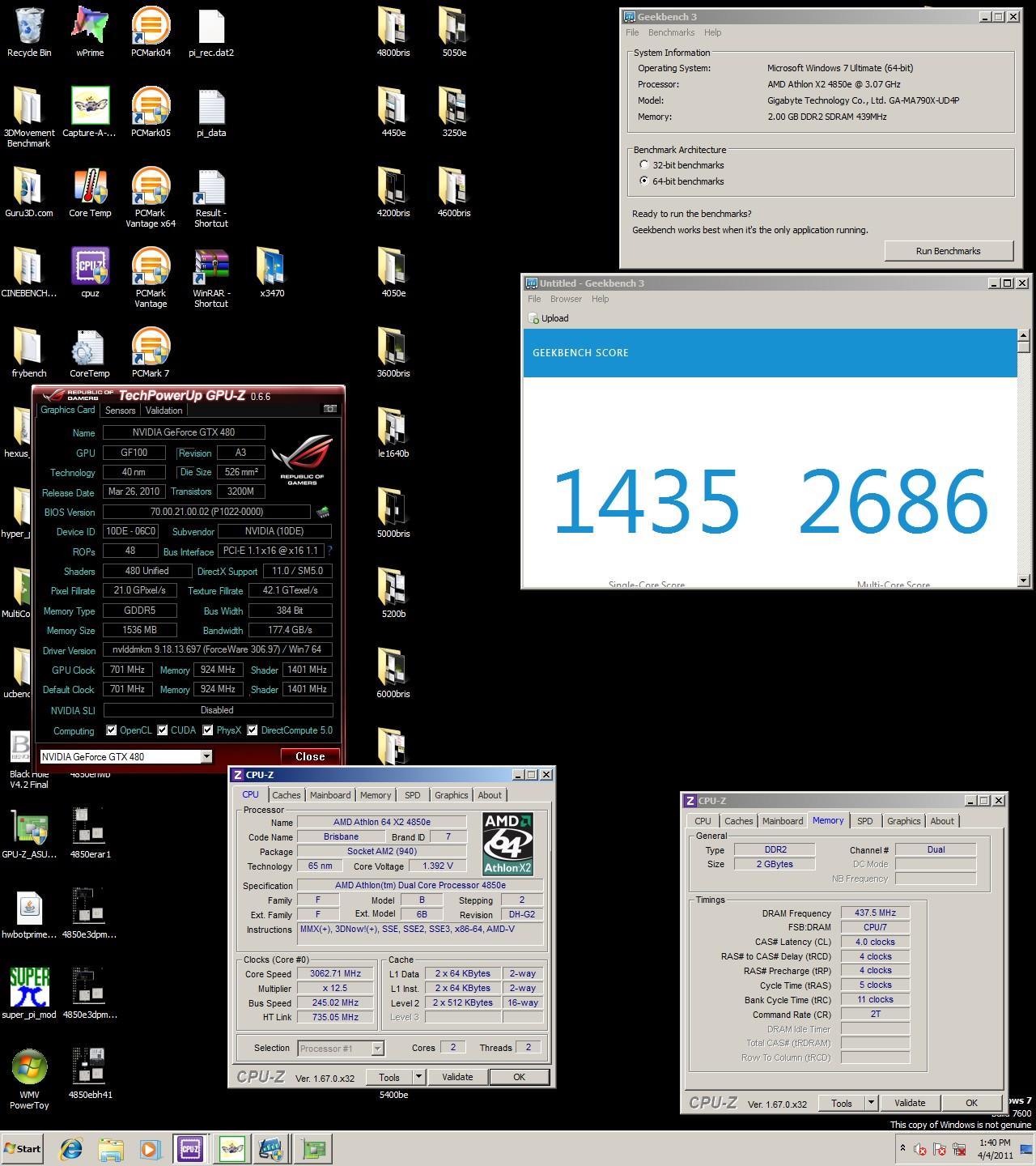Open Graphics tab in CPU-Z Memory window

click(903, 821)
